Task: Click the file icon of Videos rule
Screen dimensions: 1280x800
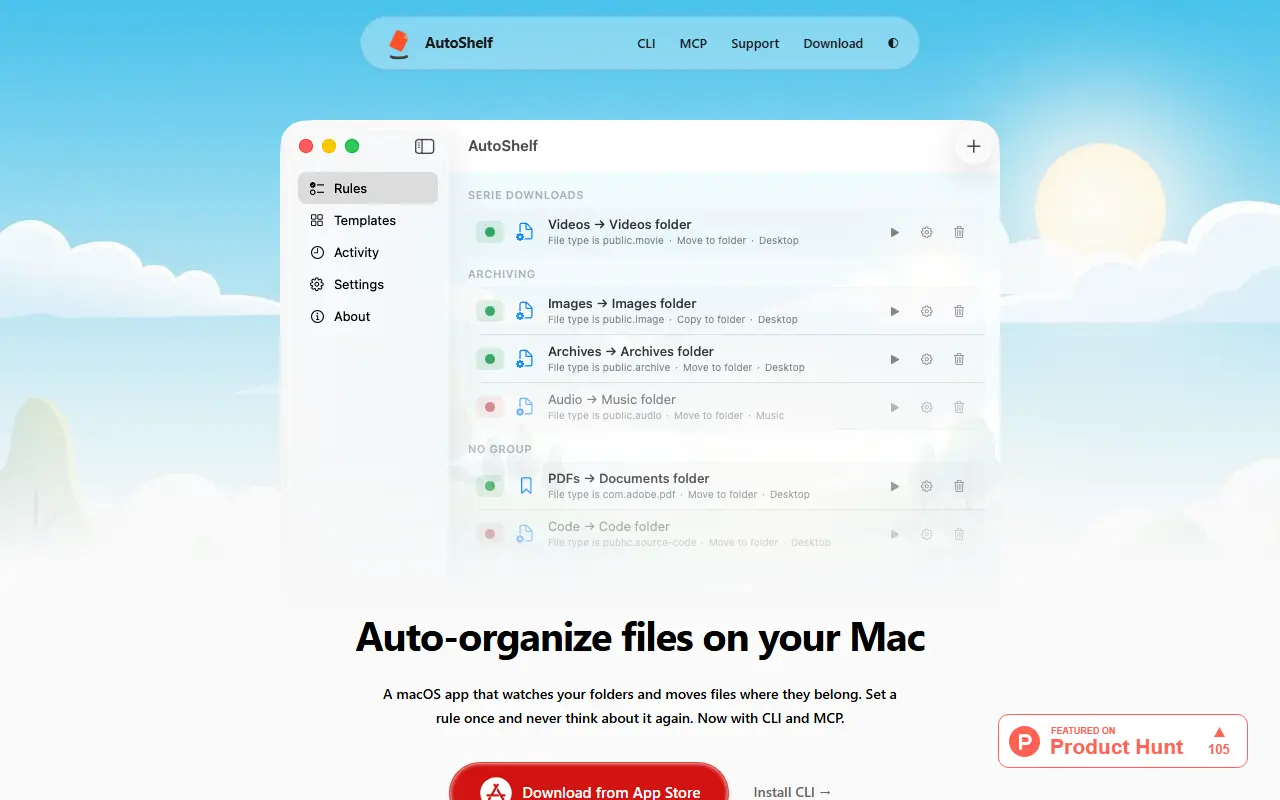Action: click(x=525, y=232)
